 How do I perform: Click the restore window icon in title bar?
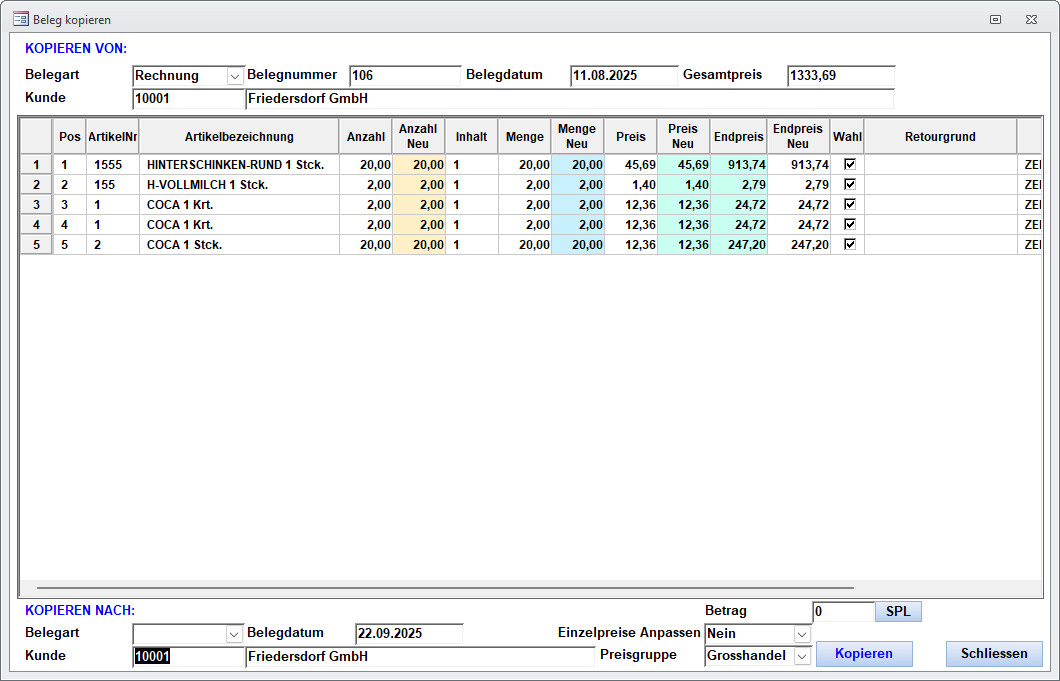[995, 19]
